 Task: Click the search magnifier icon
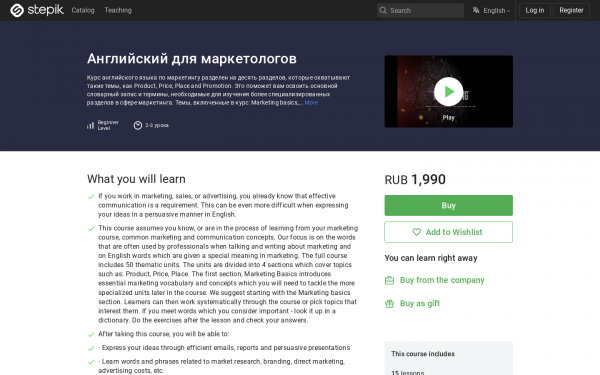(383, 10)
